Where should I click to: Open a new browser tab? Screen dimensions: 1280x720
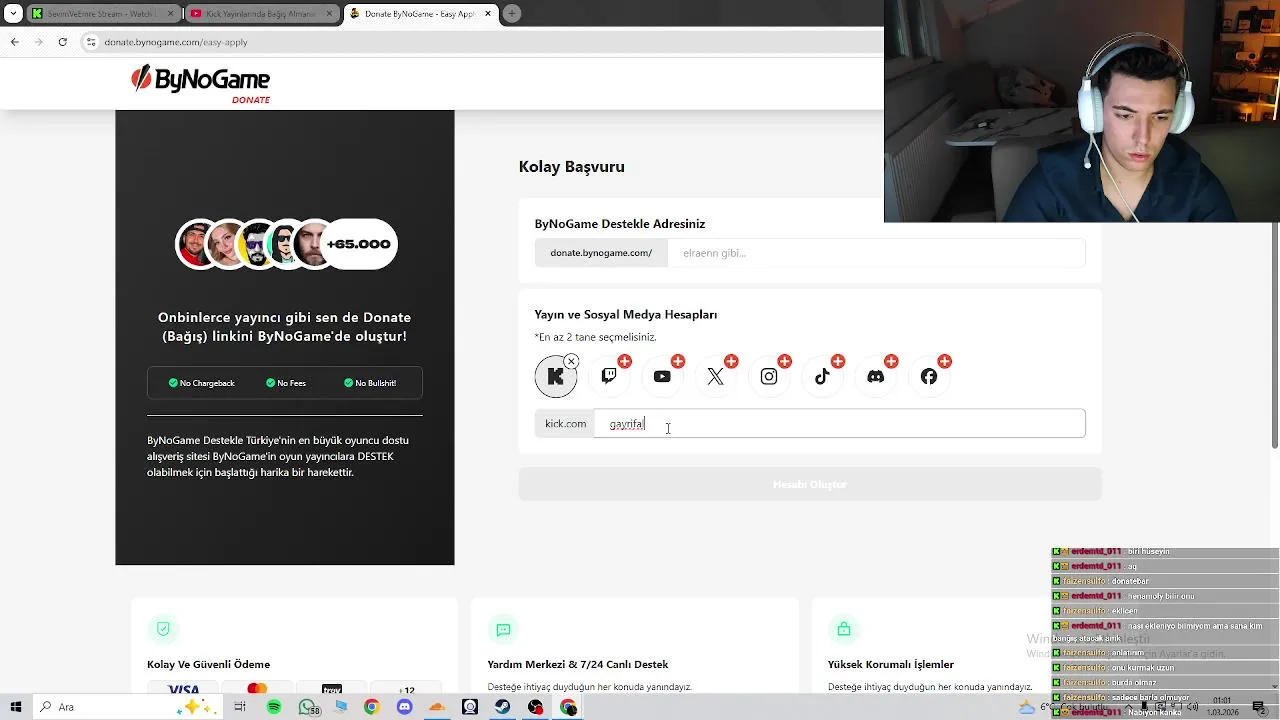tap(512, 14)
